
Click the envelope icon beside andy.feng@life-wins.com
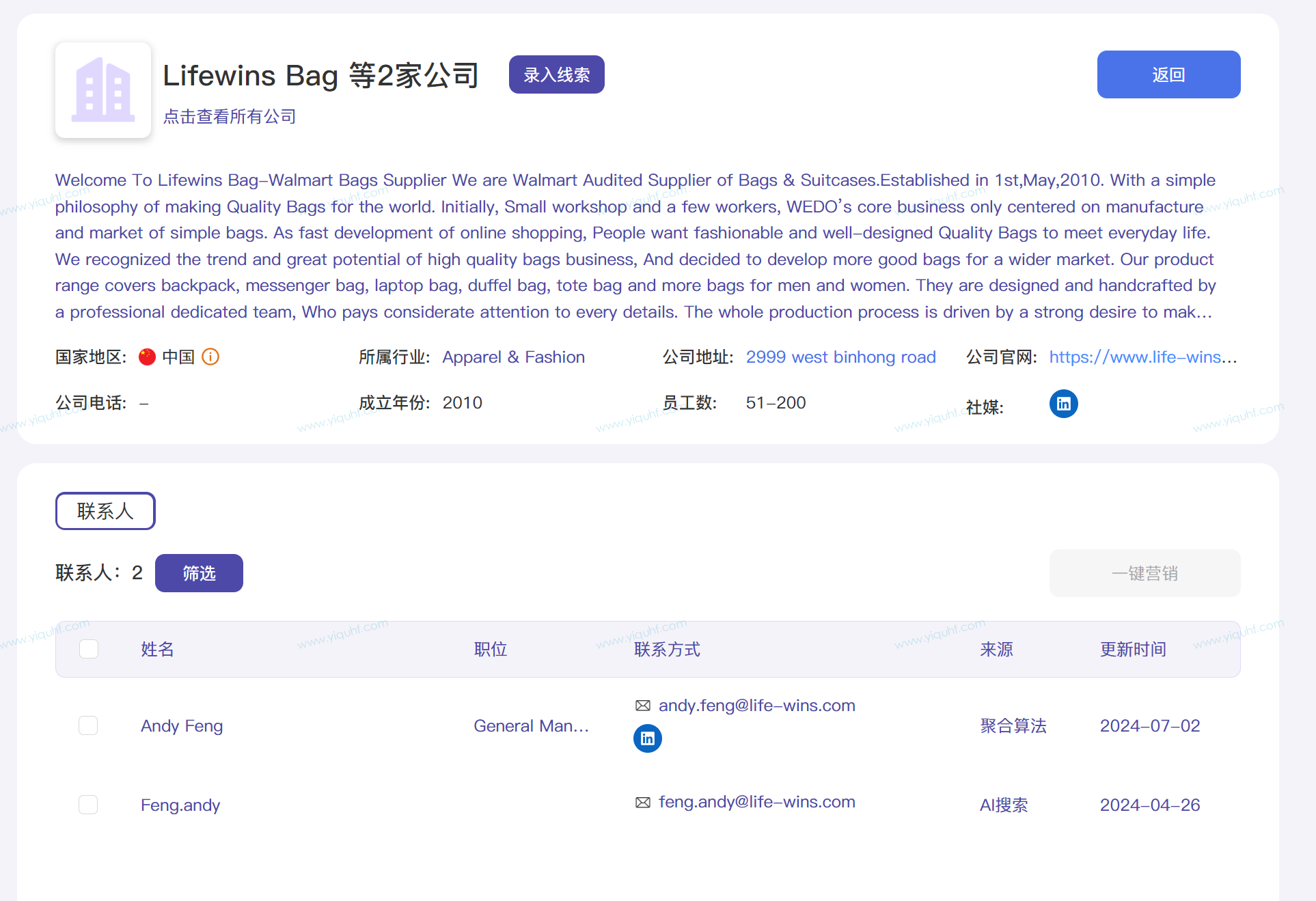[x=642, y=706]
